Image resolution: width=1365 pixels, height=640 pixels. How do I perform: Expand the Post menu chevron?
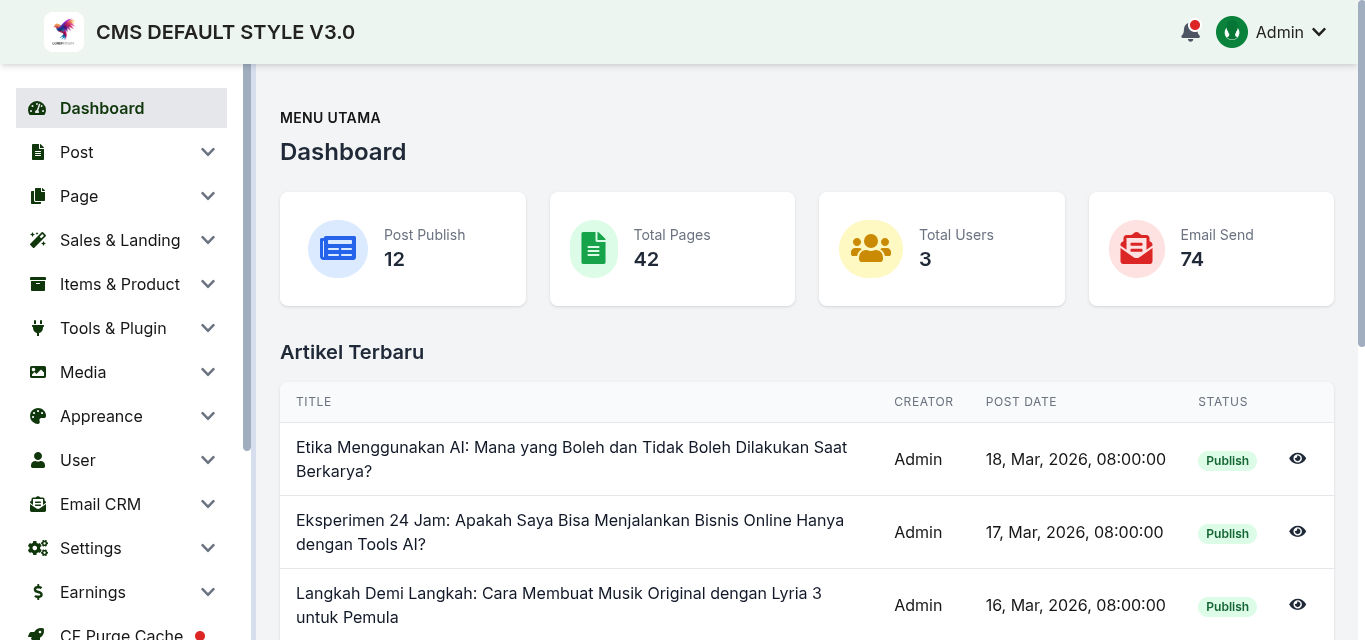[x=208, y=152]
